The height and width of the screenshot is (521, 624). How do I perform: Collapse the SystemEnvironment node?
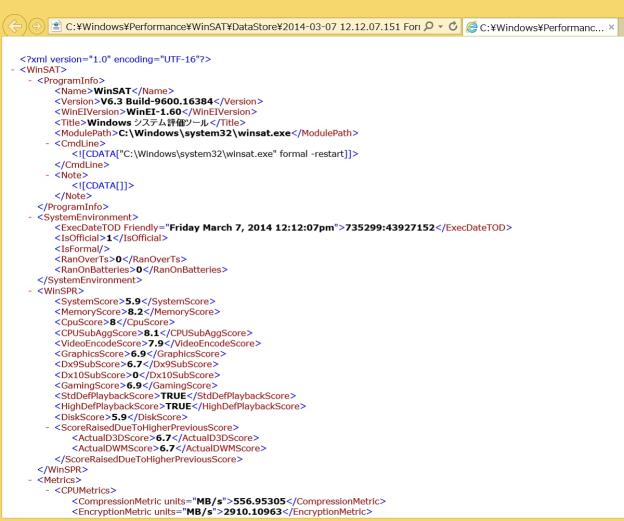click(30, 217)
